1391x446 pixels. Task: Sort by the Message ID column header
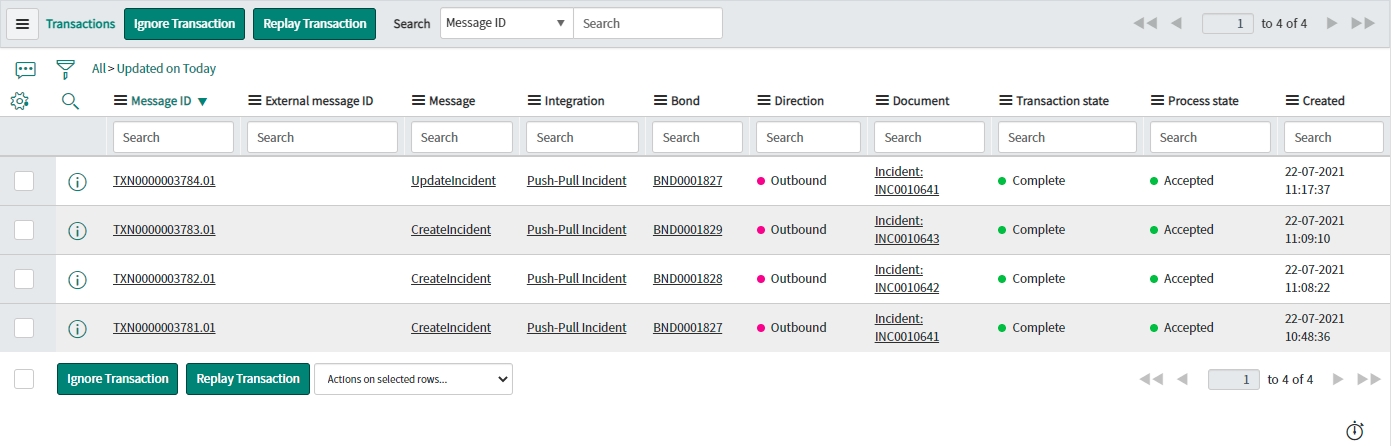point(161,101)
